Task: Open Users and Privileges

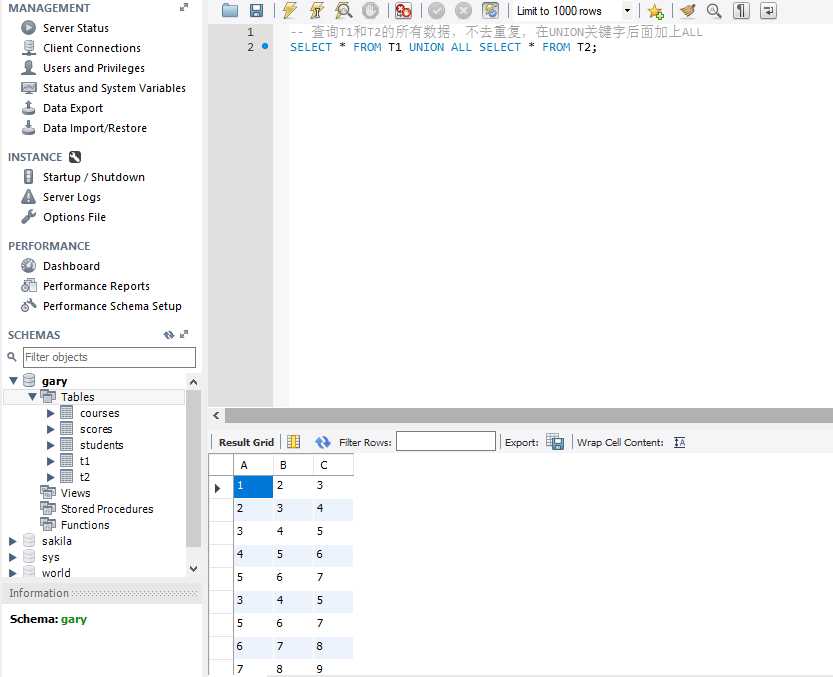Action: [94, 68]
